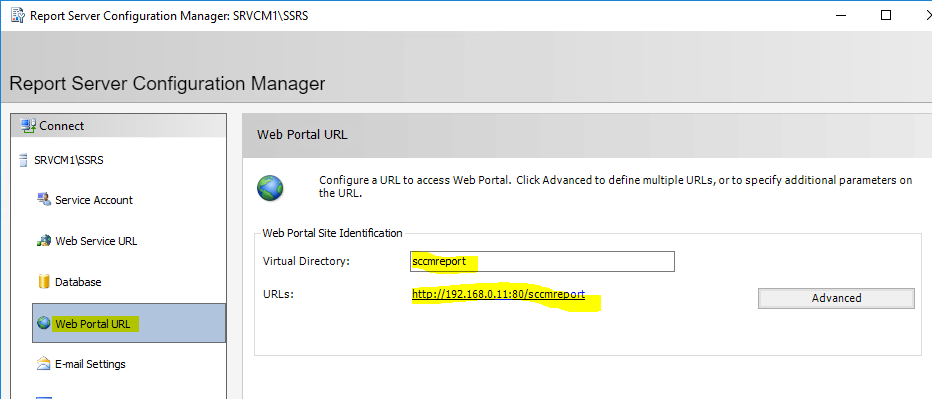This screenshot has height=399, width=932.
Task: Select SRVCM1\SSRS server name text
Action: tap(69, 160)
